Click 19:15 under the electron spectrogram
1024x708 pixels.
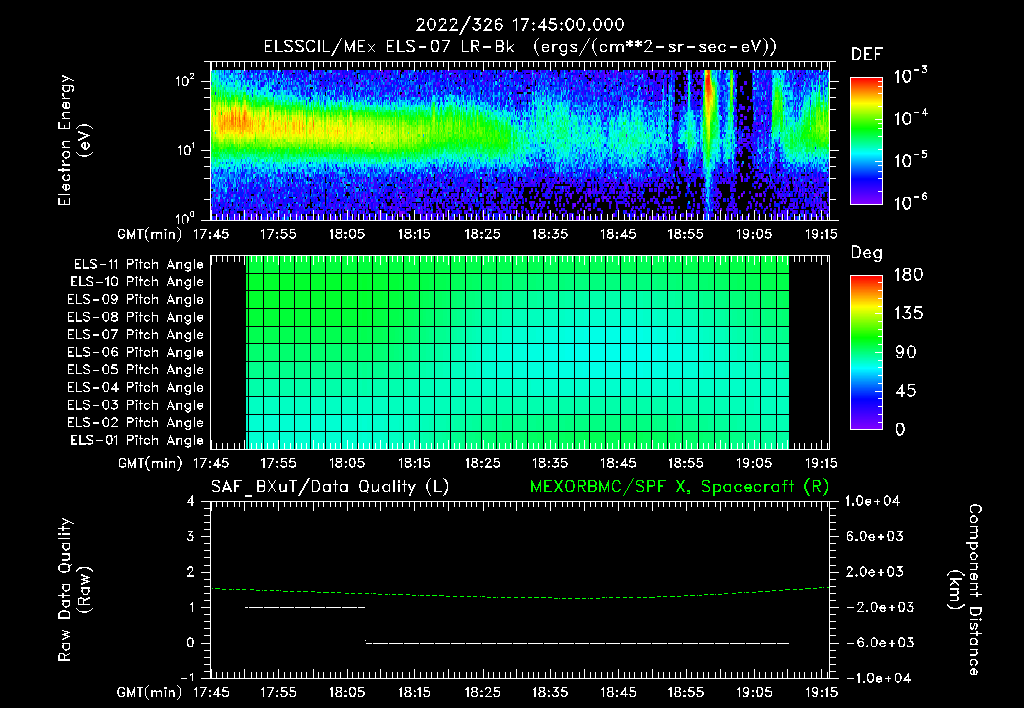[x=821, y=234]
